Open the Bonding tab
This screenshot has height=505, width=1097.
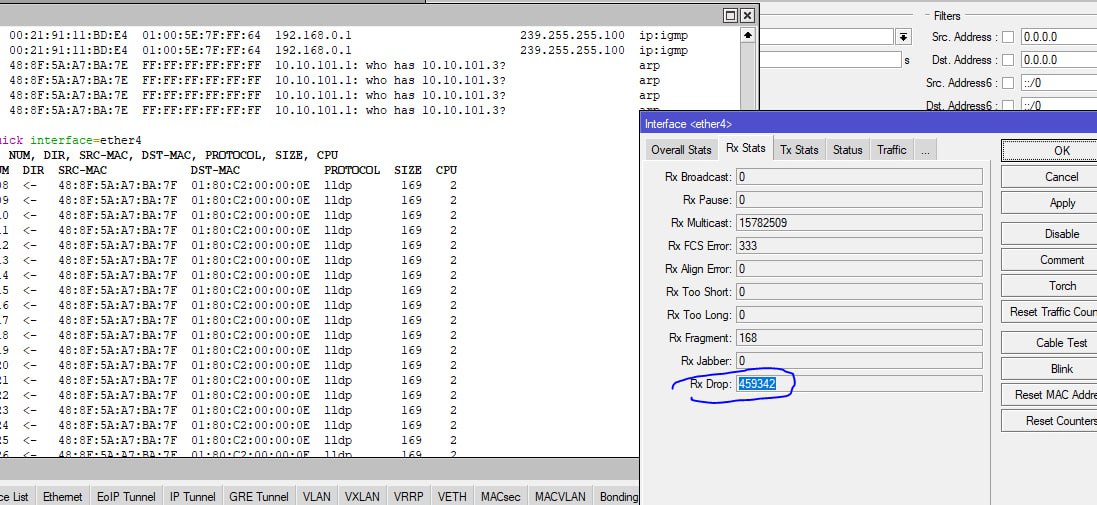click(618, 497)
